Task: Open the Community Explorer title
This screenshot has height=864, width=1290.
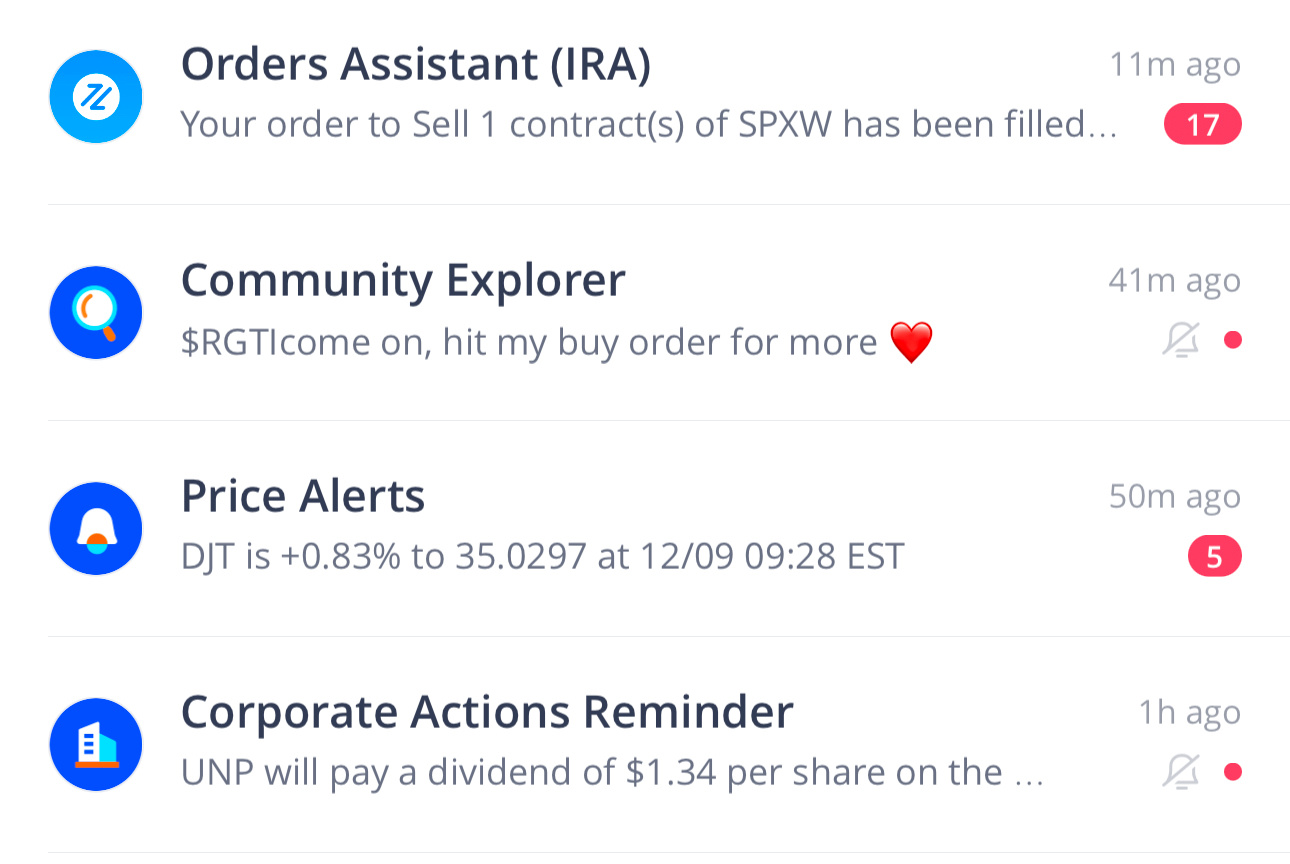Action: [x=402, y=281]
